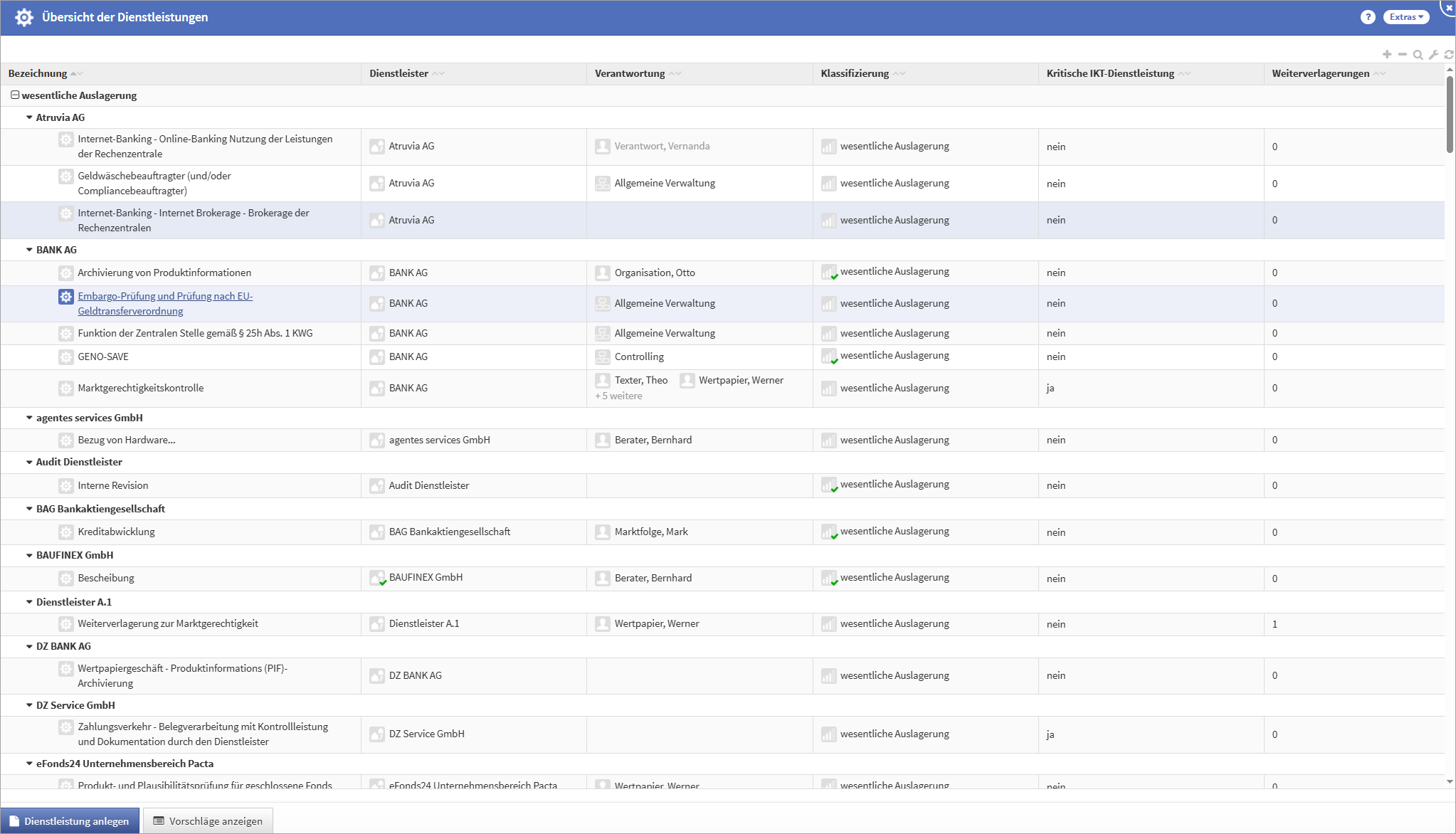Click the Vorschläge anzeigen button

pos(208,820)
